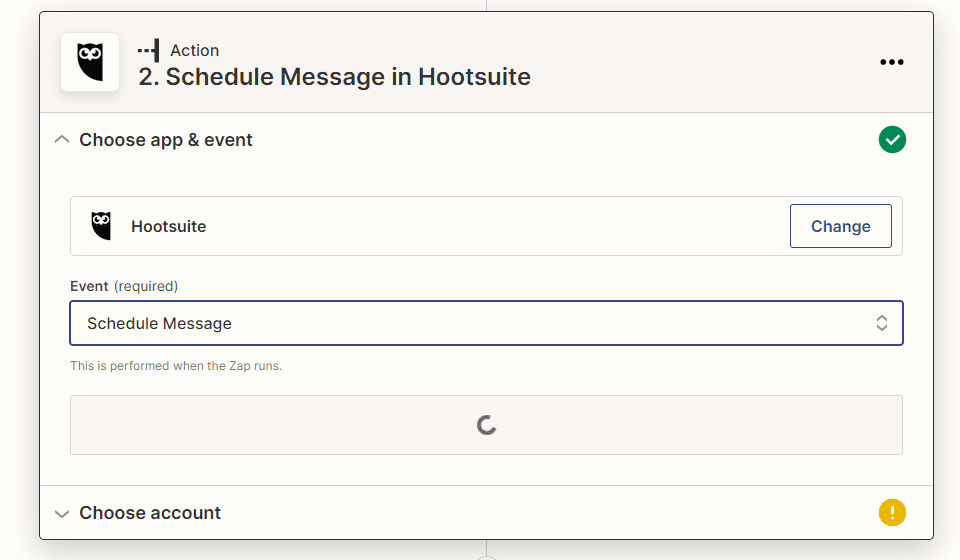
Task: Click the loading spinner icon
Action: point(487,425)
